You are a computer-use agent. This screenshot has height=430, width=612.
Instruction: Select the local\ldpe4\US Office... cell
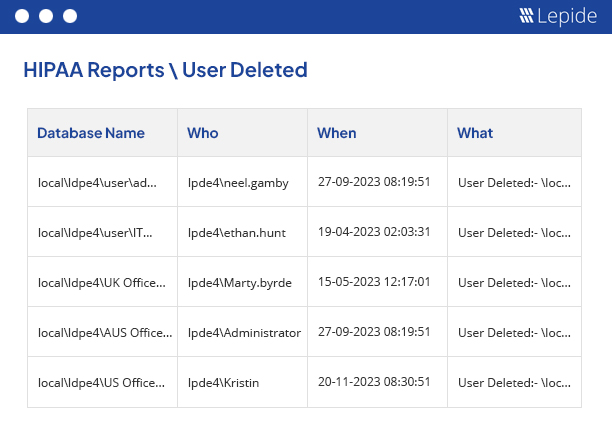click(101, 383)
